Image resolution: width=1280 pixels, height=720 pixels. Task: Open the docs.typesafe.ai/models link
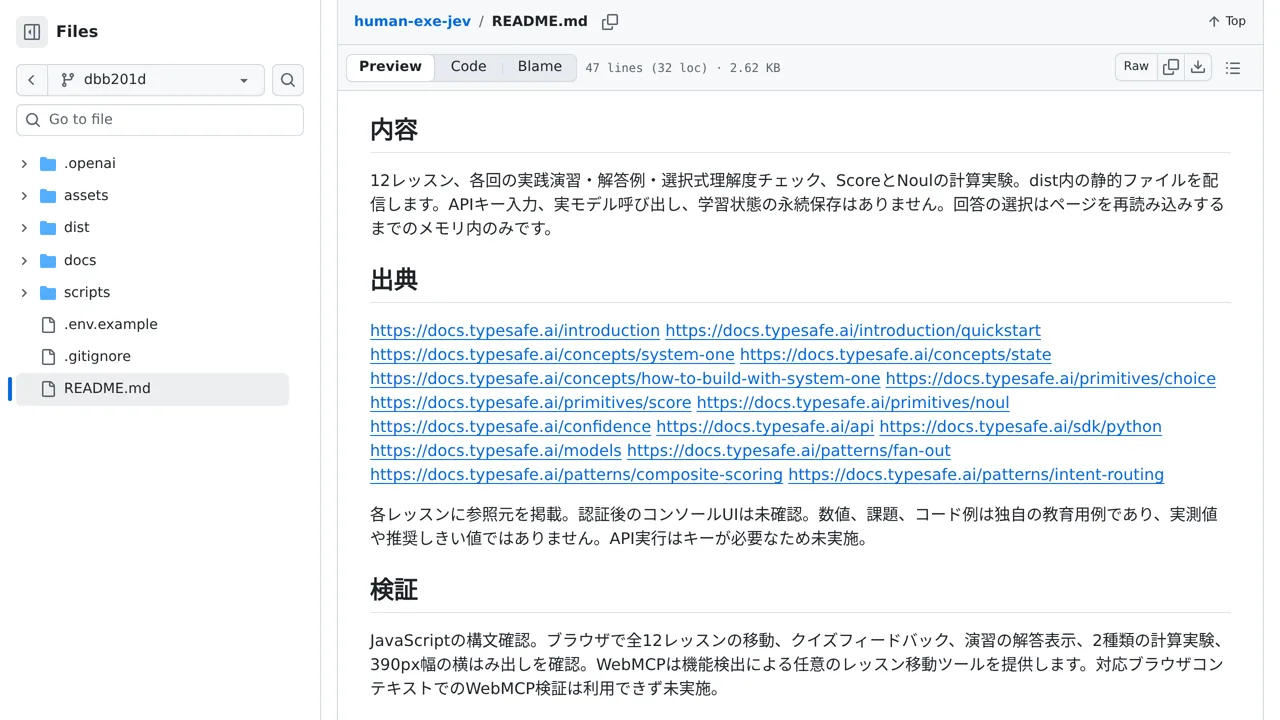496,451
